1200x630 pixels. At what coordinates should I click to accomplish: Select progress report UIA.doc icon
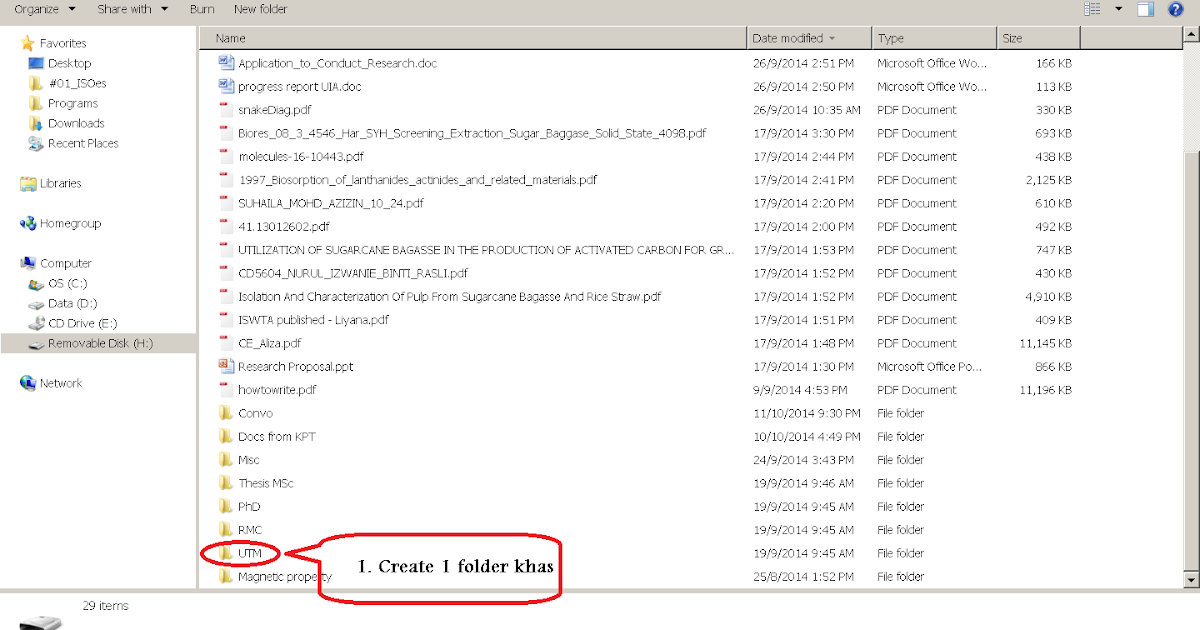coord(225,86)
